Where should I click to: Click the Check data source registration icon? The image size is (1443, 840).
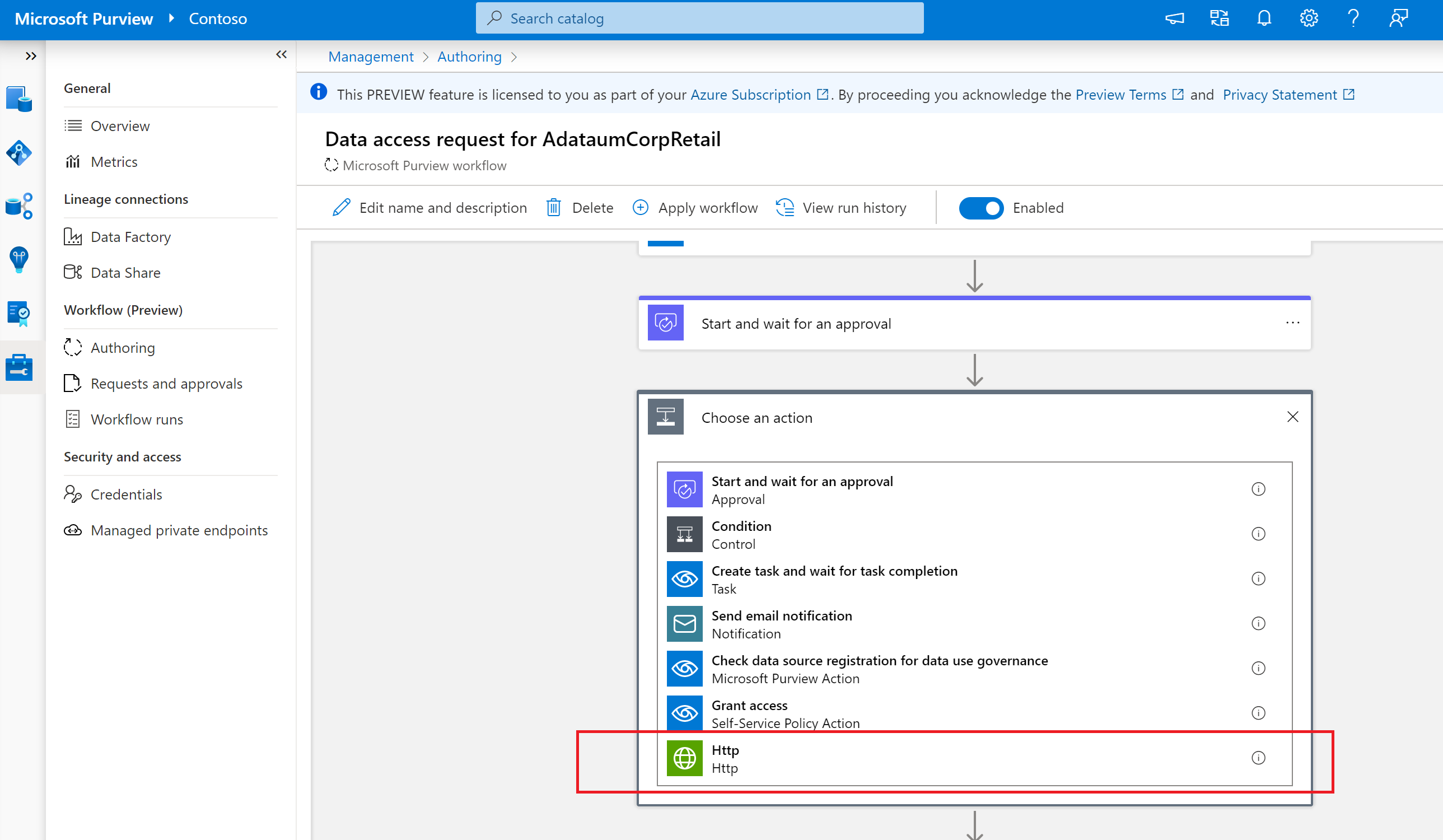pyautogui.click(x=684, y=668)
